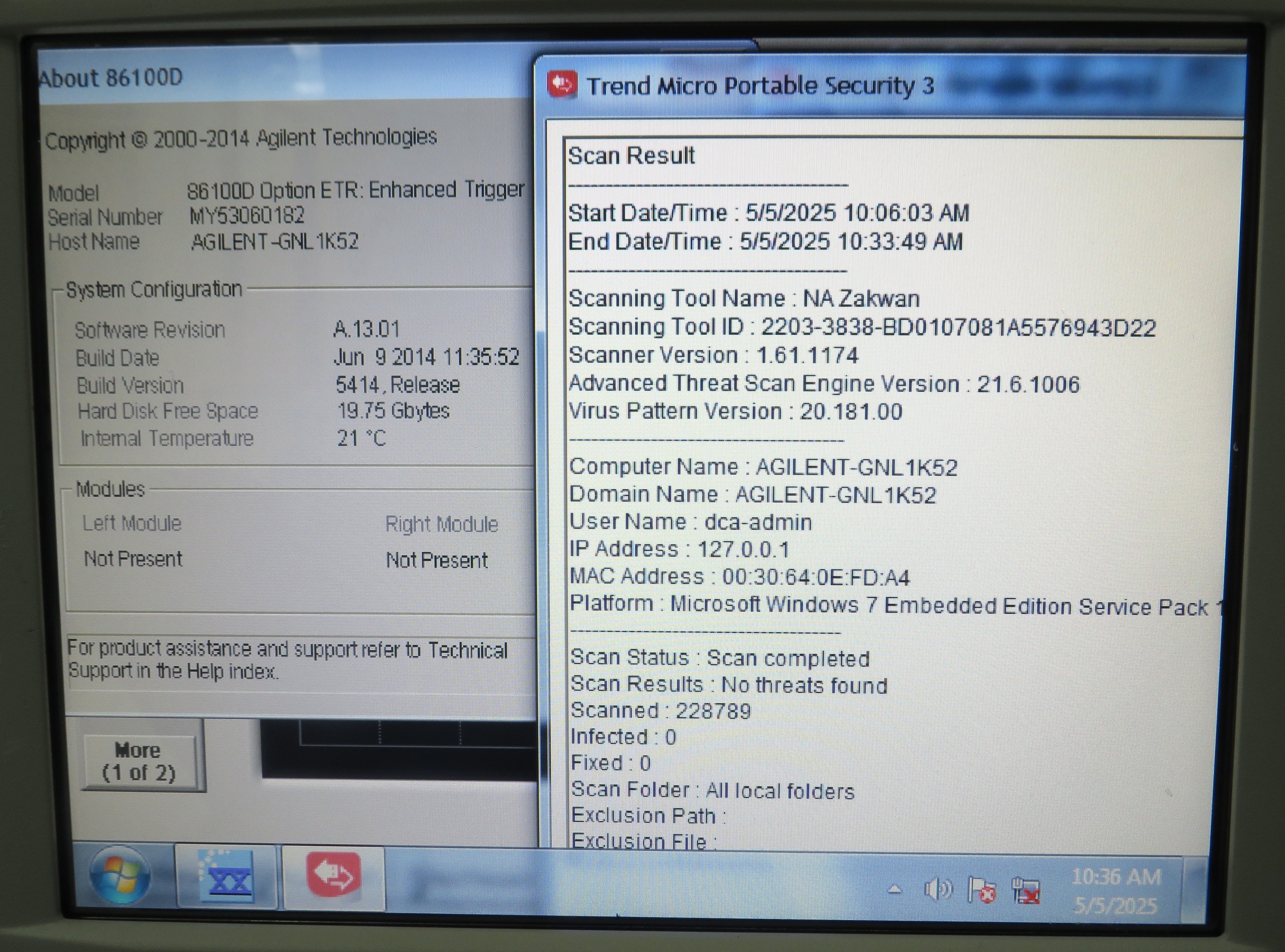
Task: Open the Windows Start menu orb
Action: [119, 875]
